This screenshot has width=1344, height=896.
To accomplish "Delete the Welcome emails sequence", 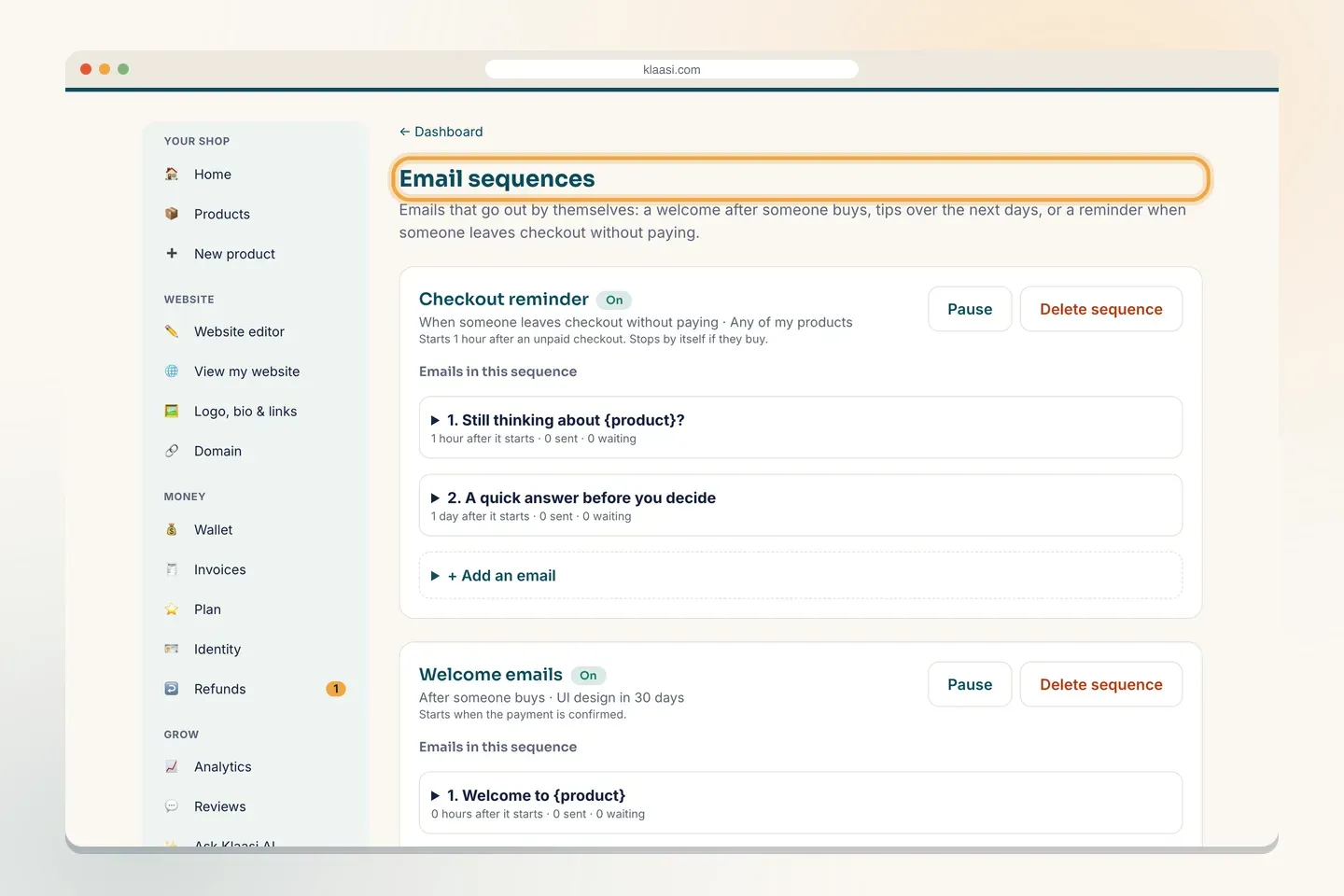I will [x=1101, y=684].
